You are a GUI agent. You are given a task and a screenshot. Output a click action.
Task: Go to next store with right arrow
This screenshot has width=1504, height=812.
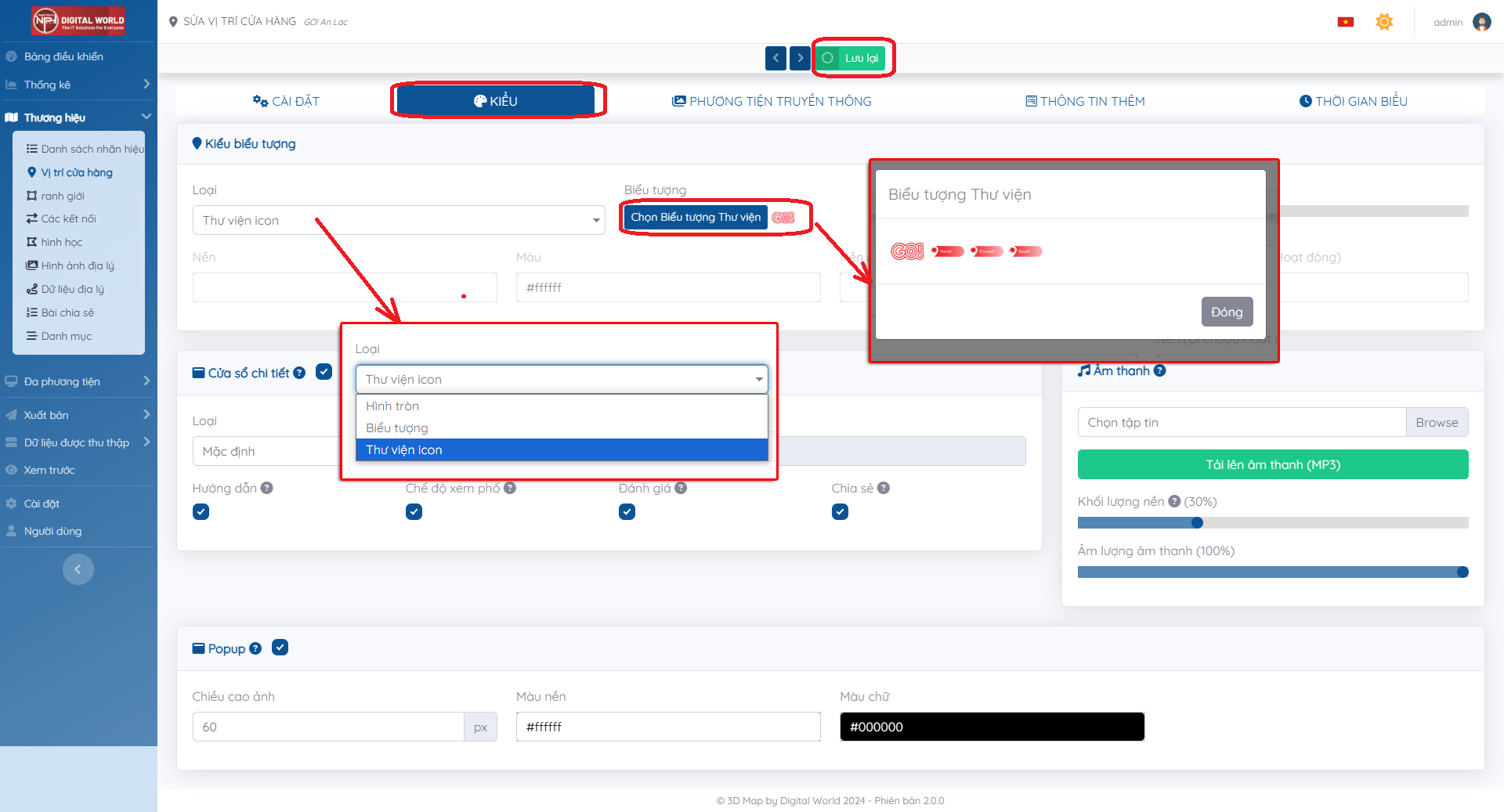(x=800, y=58)
